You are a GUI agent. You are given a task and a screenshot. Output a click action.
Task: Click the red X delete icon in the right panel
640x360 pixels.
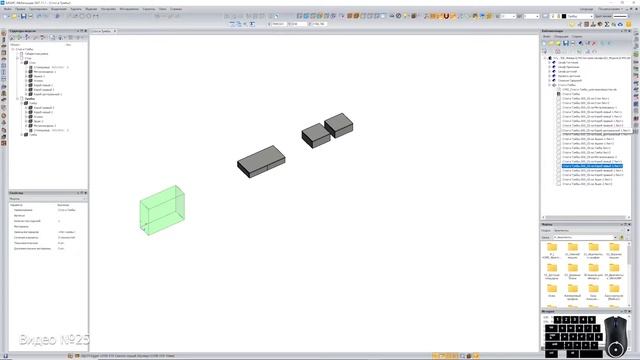(x=594, y=43)
